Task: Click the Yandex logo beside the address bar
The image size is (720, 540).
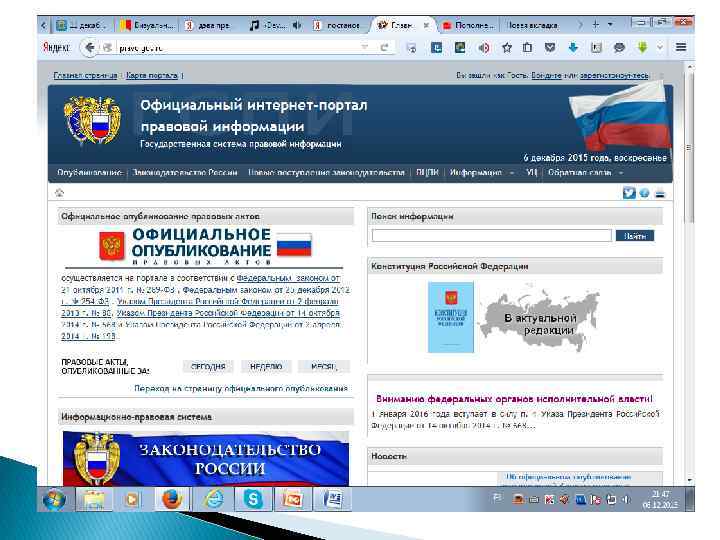Action: point(56,47)
